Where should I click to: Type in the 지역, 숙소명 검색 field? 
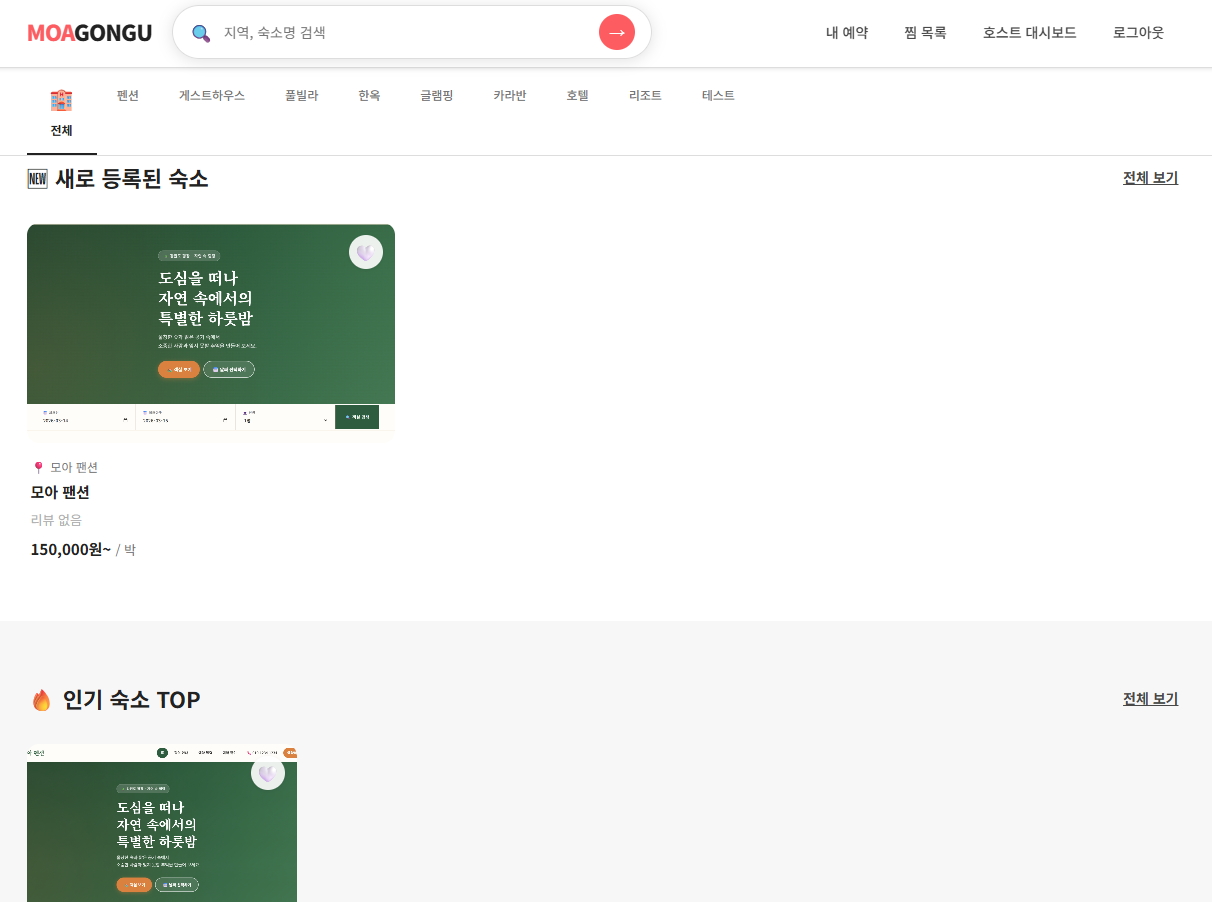pos(400,33)
